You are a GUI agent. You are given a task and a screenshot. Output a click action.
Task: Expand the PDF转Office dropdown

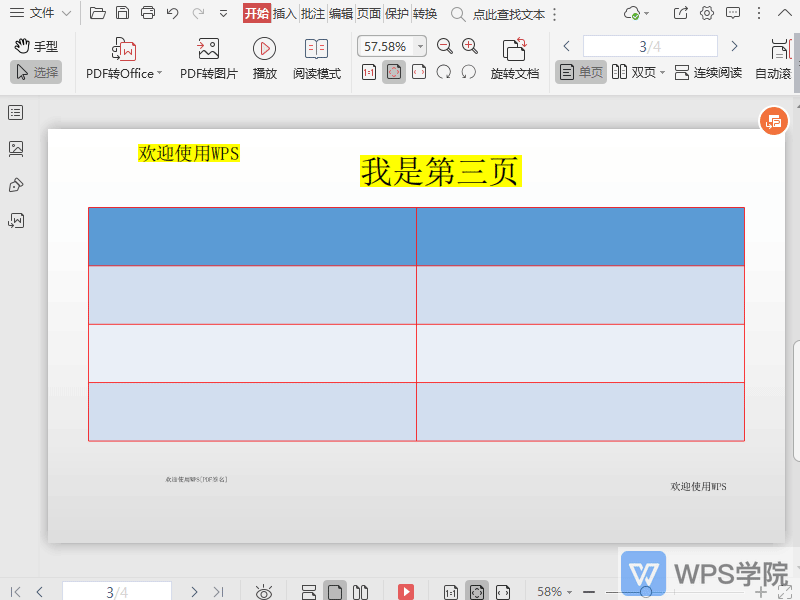pyautogui.click(x=159, y=73)
